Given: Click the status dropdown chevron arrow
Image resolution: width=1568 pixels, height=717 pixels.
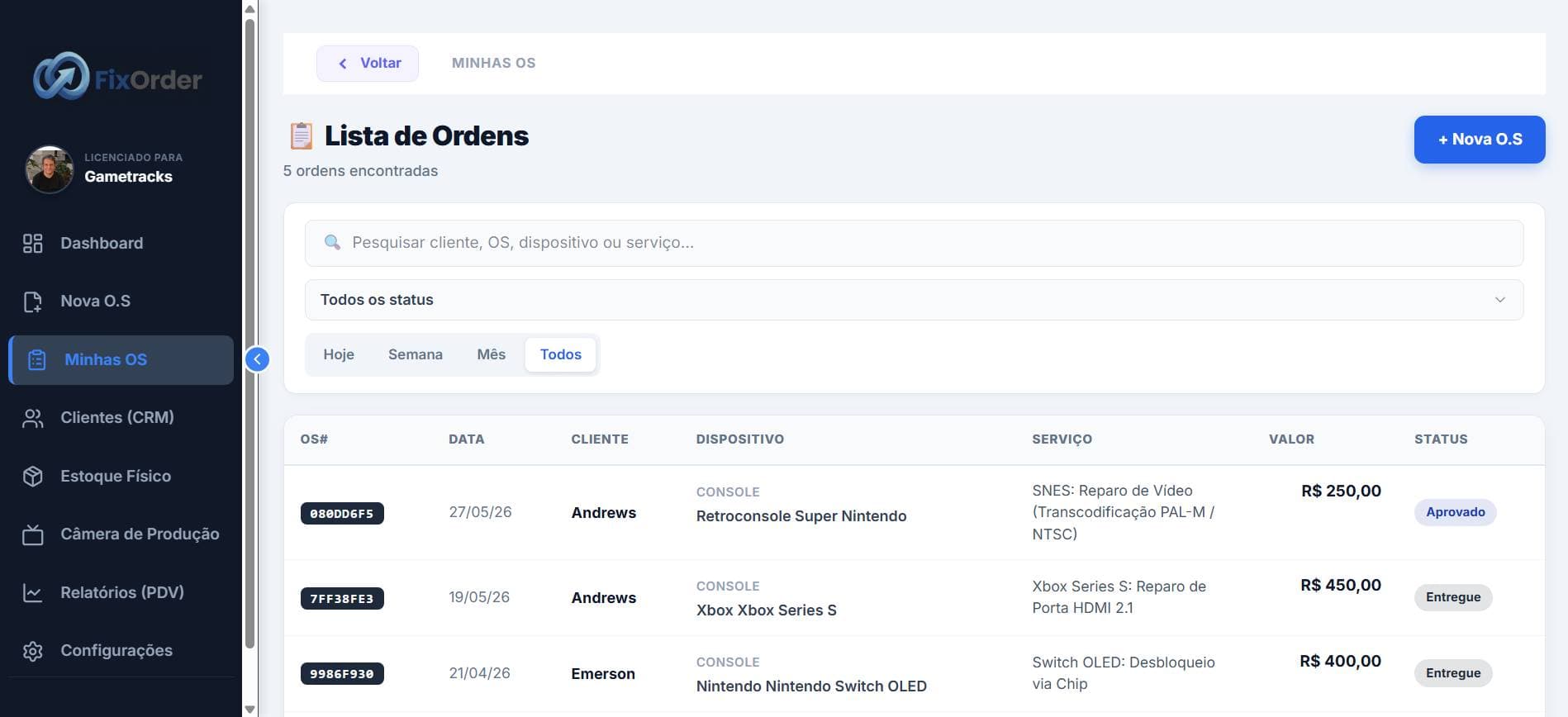Looking at the screenshot, I should tap(1500, 300).
